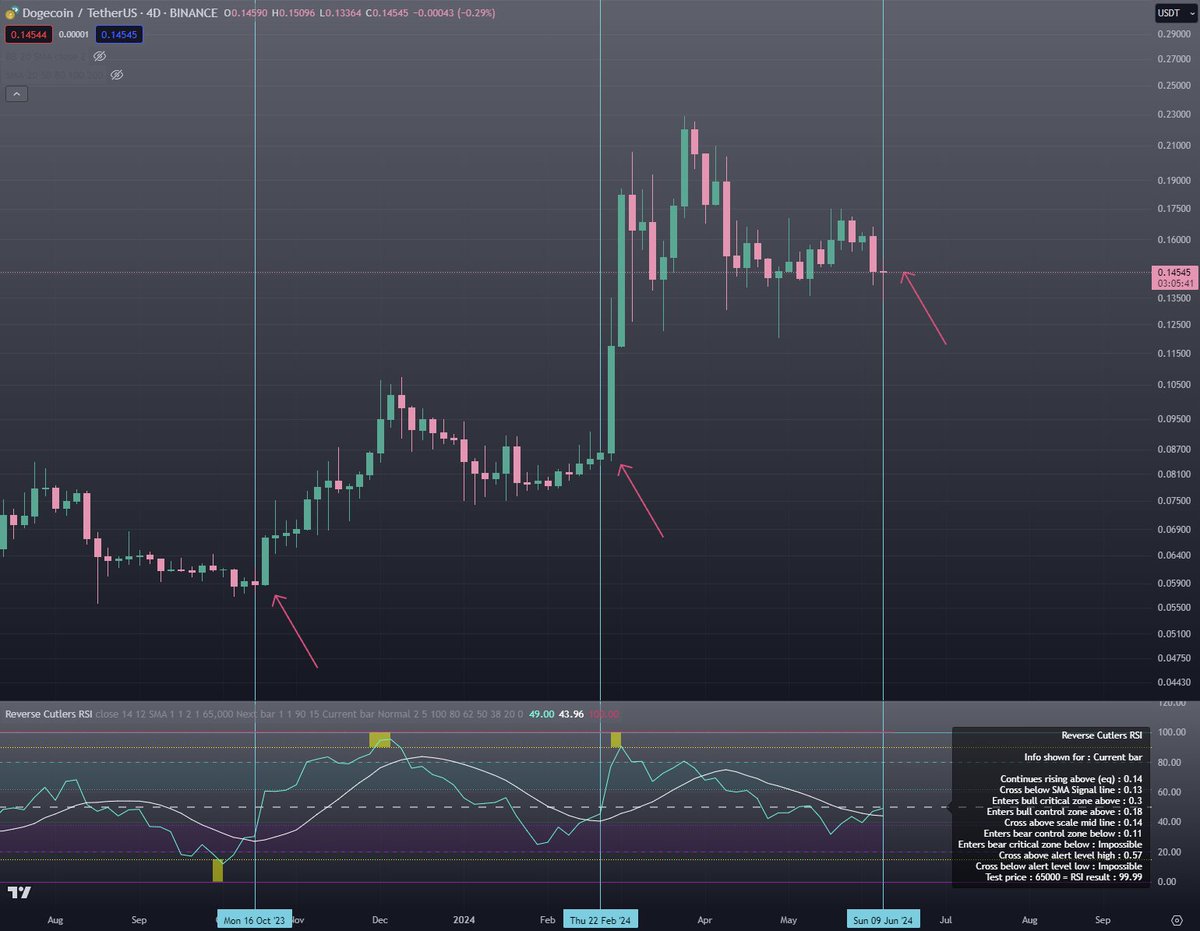Click the yellow alert marker below the October RSI low
Screen dimensions: 1200x931
pos(218,871)
